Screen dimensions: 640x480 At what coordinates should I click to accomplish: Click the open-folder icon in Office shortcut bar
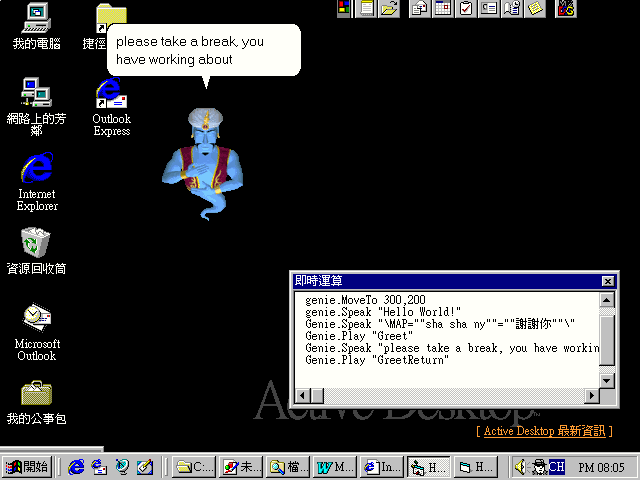(390, 9)
